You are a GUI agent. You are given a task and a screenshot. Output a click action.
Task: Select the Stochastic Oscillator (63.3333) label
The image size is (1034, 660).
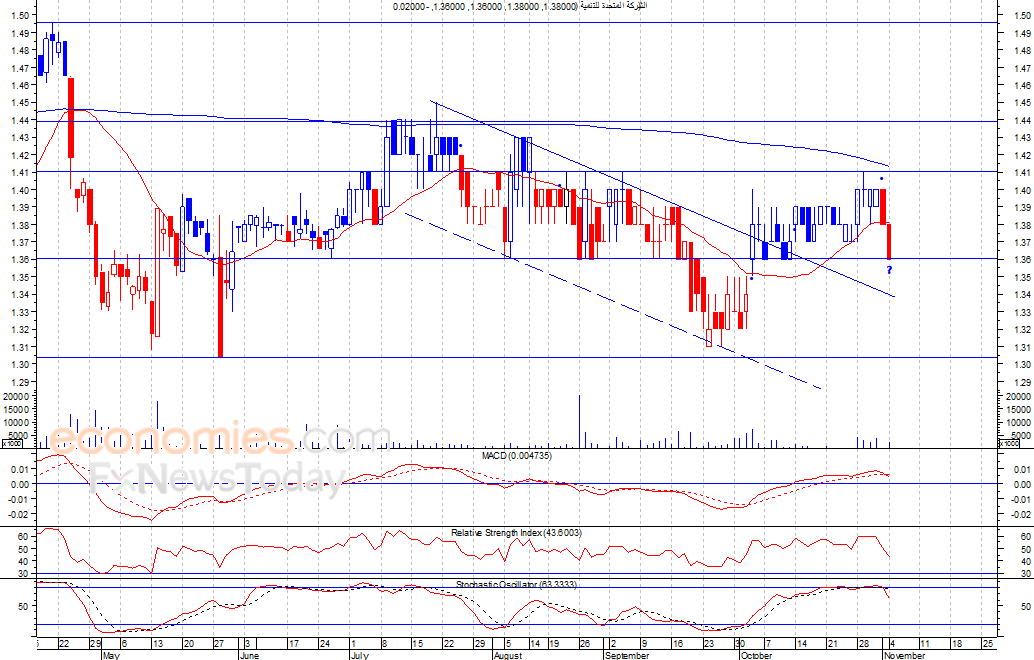coord(516,584)
